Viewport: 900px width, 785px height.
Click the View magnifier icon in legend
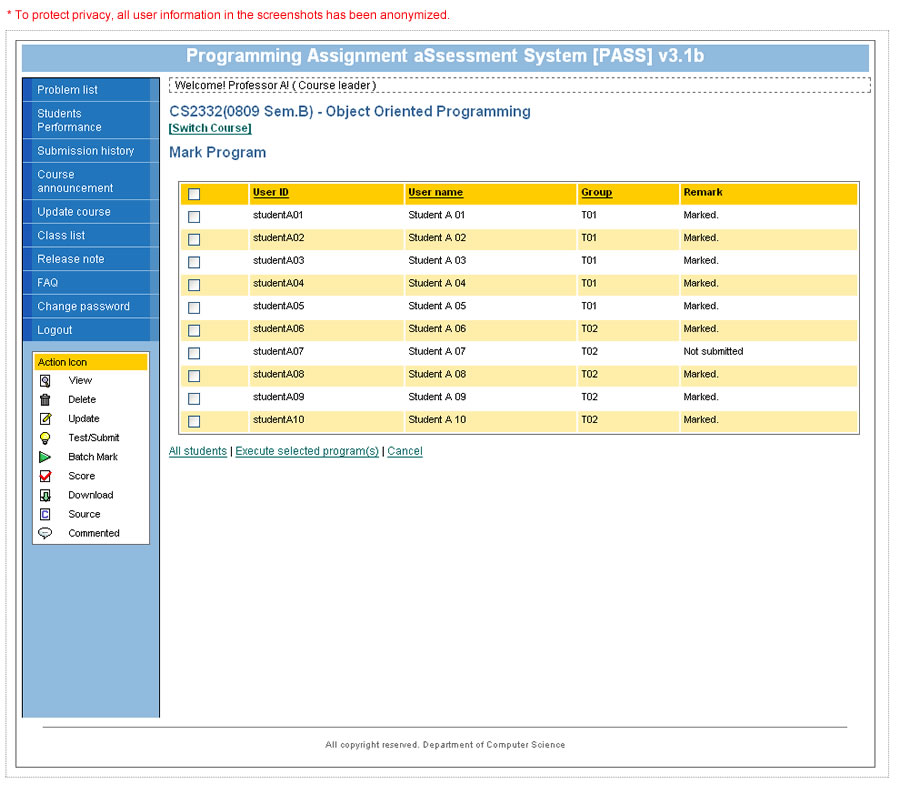[x=45, y=381]
